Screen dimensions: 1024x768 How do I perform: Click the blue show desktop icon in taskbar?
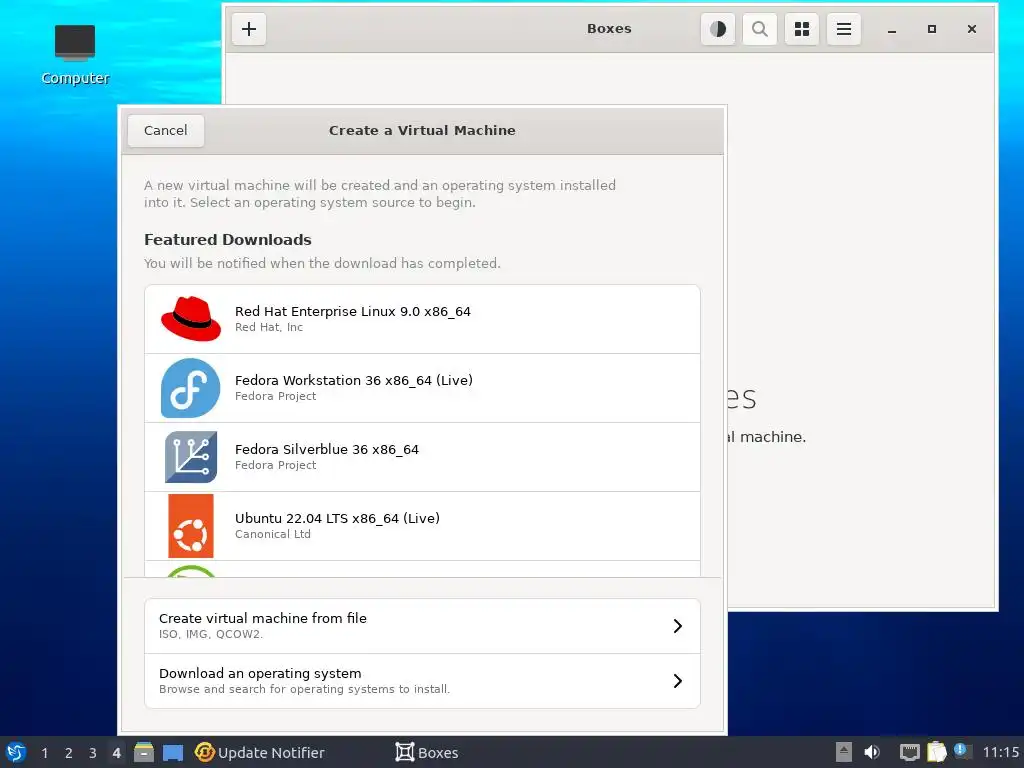pos(173,752)
